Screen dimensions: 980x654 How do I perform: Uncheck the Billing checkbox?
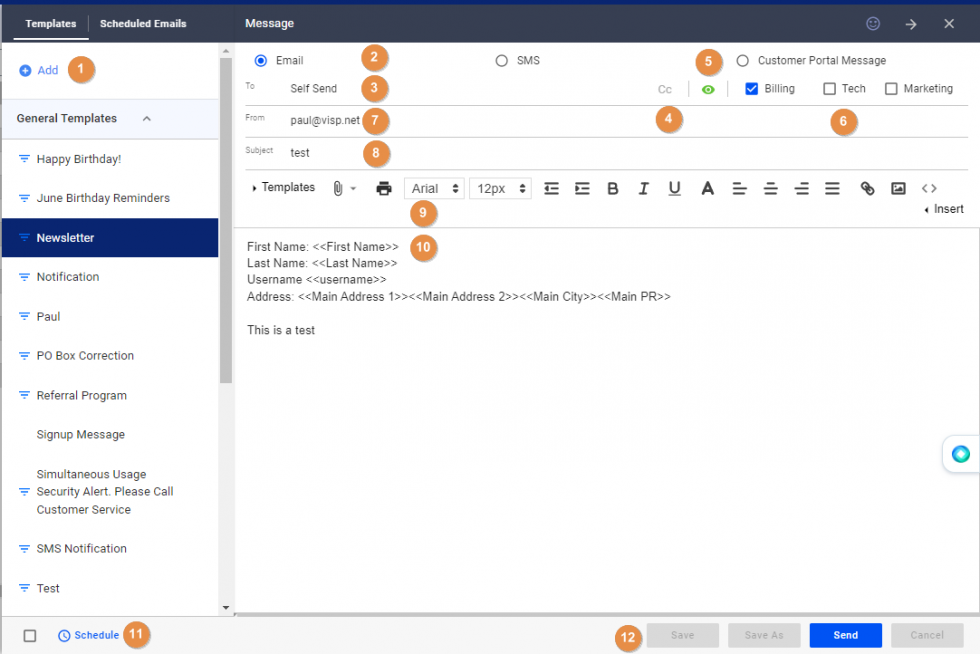click(x=751, y=88)
